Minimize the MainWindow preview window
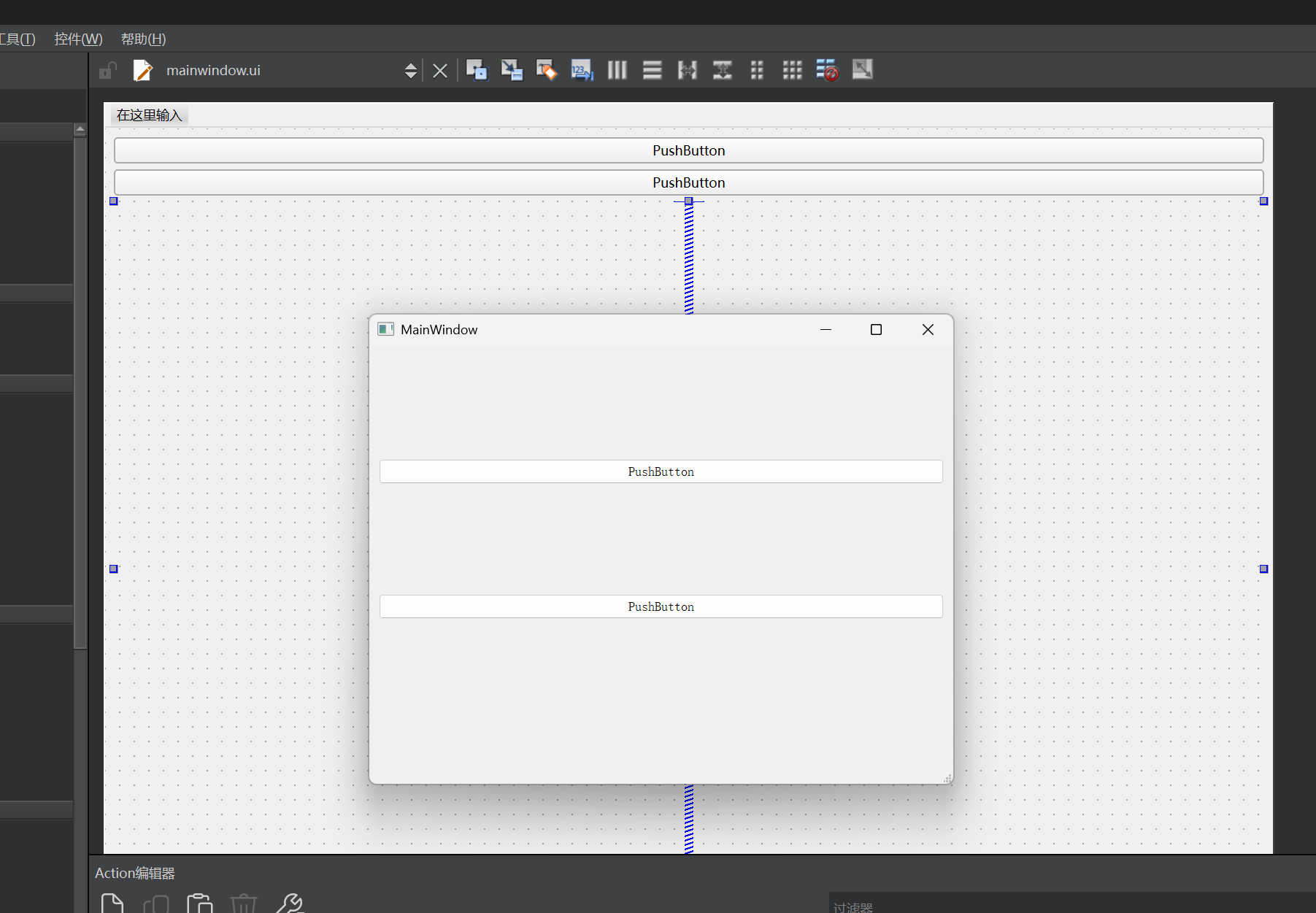Screen dimensions: 1316x913 tap(826, 330)
